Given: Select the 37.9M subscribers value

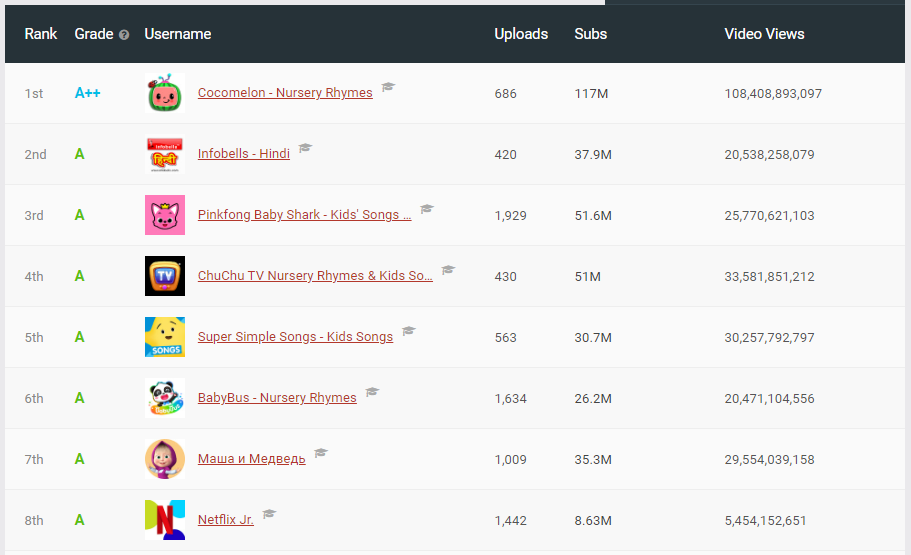Looking at the screenshot, I should tap(593, 155).
